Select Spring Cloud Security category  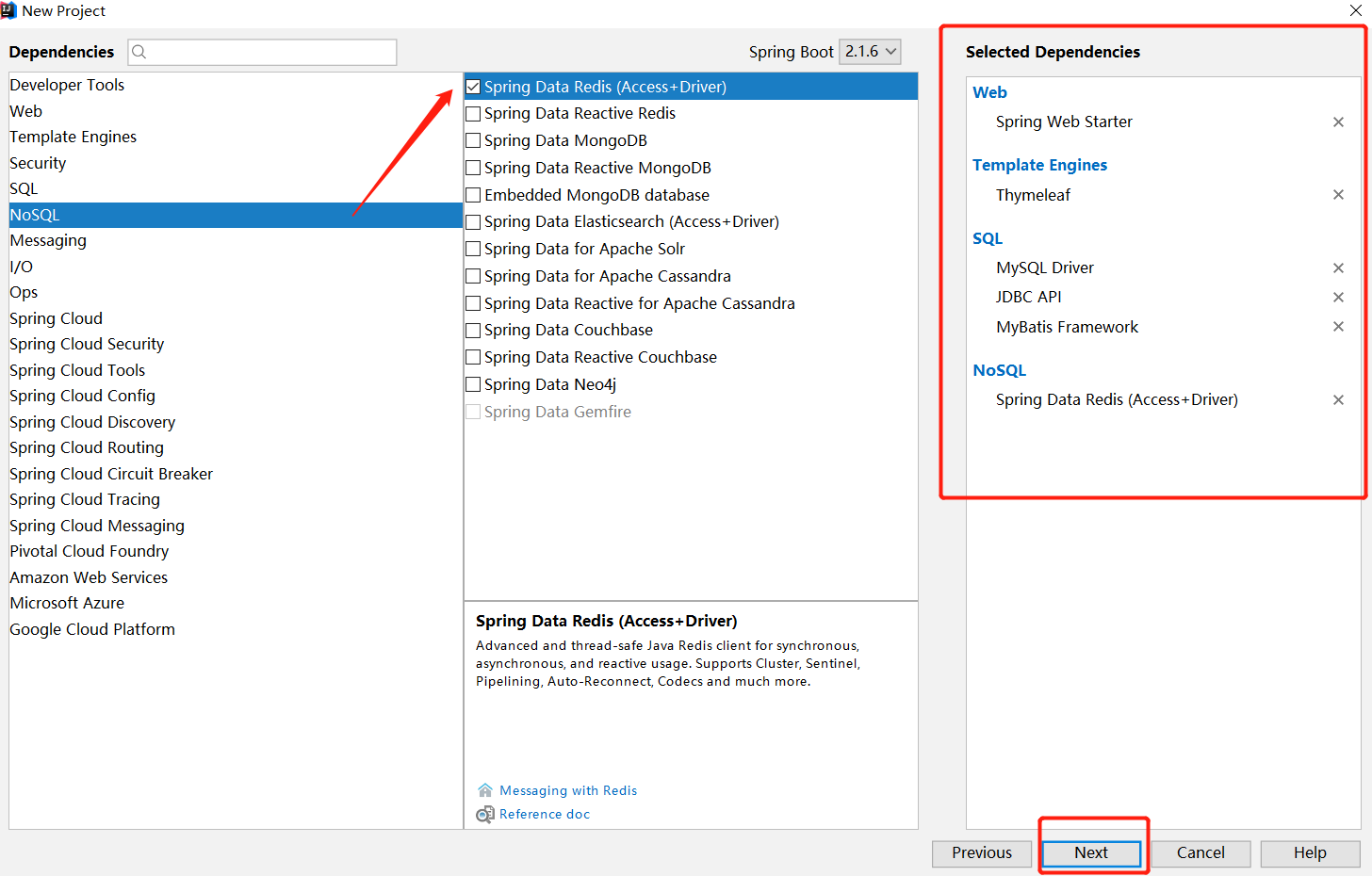click(x=236, y=344)
